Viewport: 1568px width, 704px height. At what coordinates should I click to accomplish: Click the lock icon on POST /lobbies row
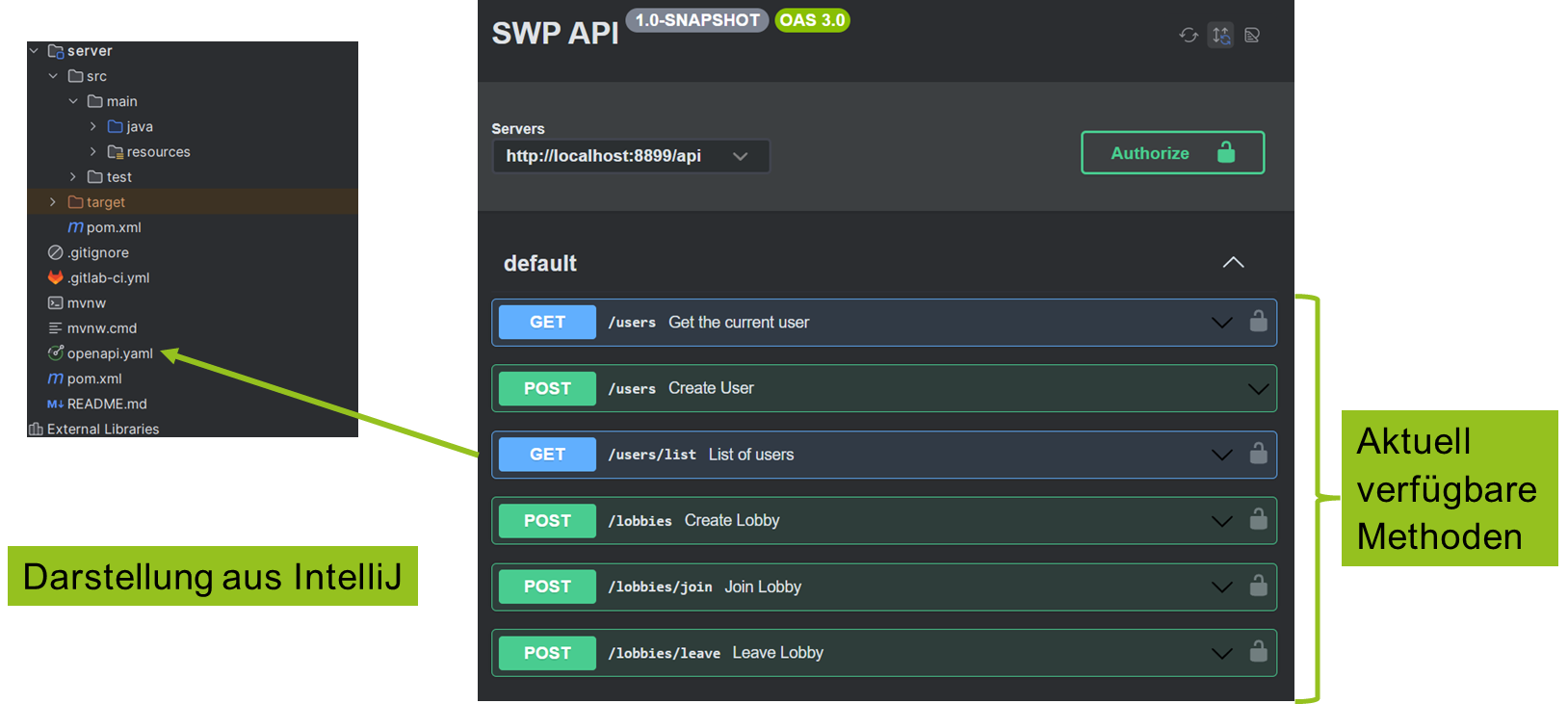(x=1258, y=520)
